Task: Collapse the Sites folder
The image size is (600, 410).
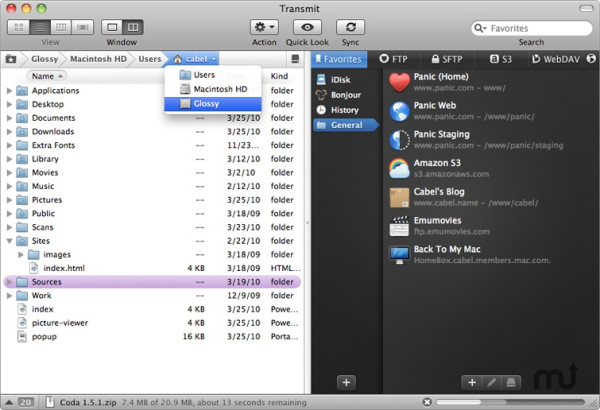Action: point(10,241)
